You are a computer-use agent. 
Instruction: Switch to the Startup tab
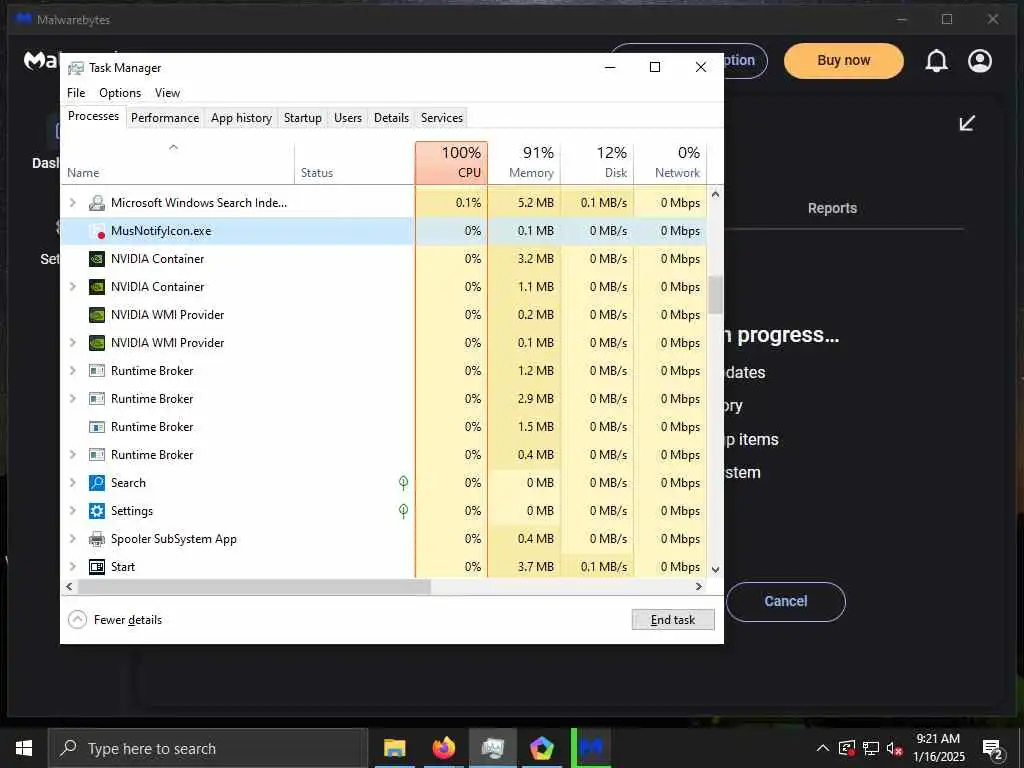pos(302,118)
